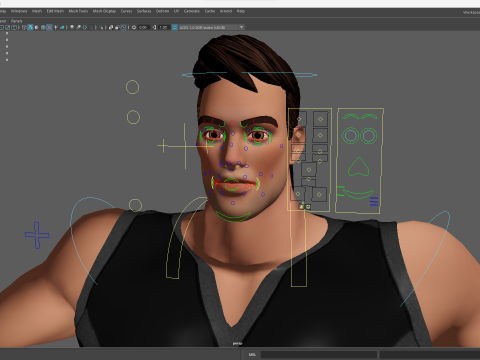Toggle textured display icon
The image size is (480, 360).
pos(49,27)
